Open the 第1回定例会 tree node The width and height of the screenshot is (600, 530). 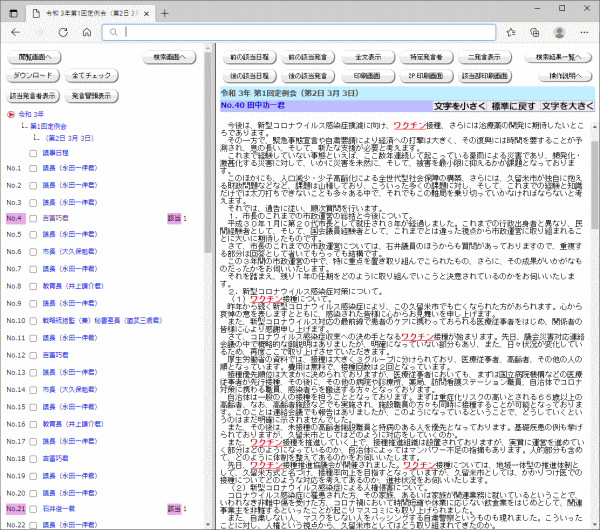(49, 126)
